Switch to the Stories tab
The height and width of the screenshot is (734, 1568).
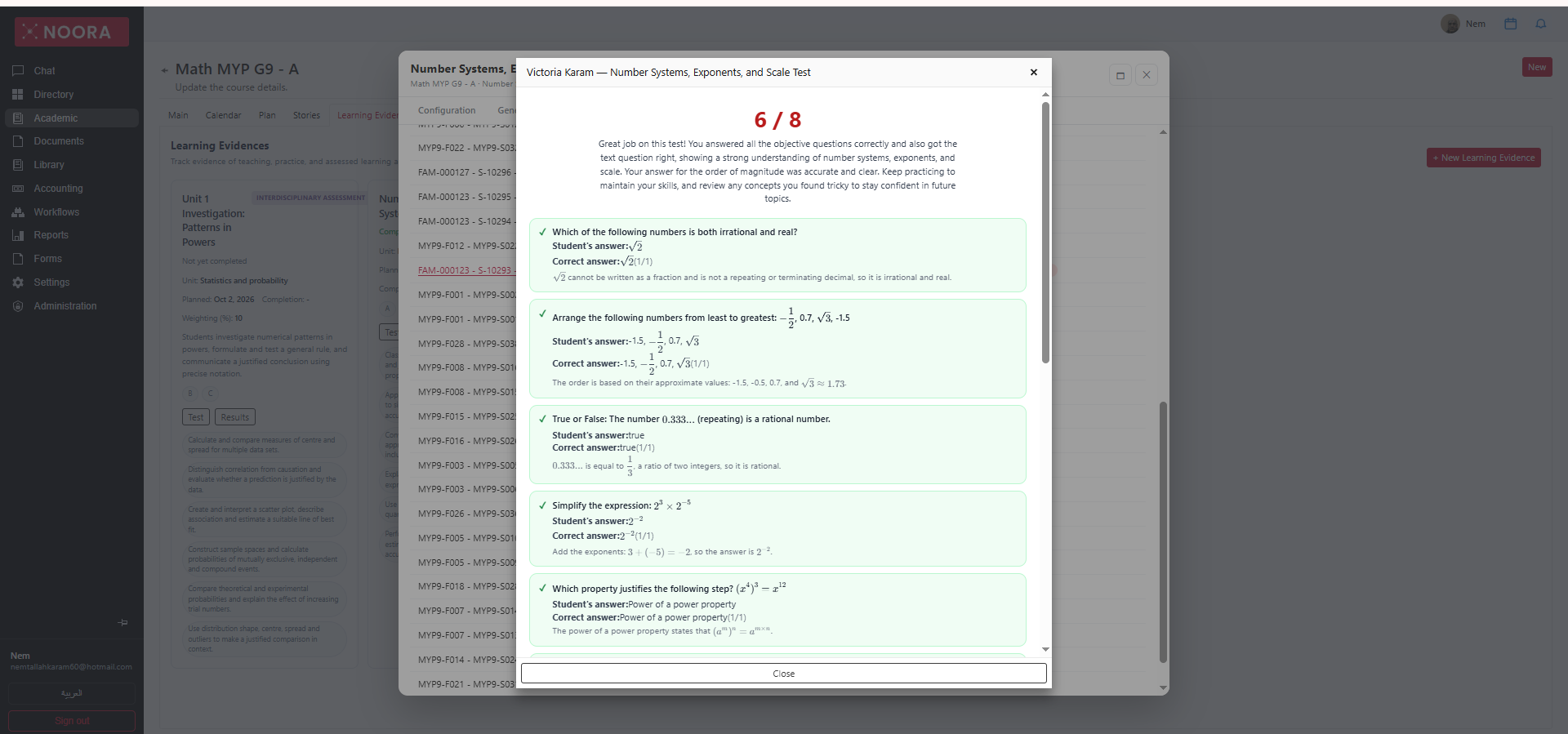(x=306, y=116)
